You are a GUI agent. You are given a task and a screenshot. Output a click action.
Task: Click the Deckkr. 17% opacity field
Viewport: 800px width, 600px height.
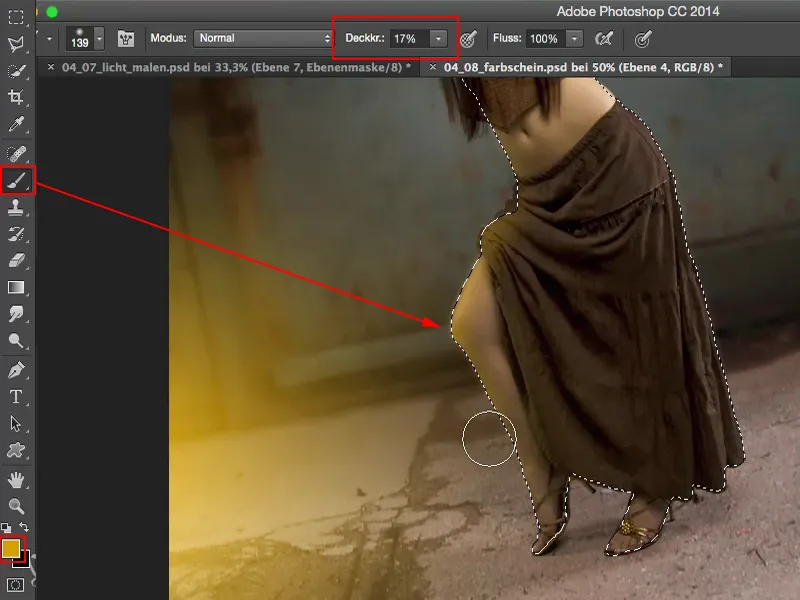(x=410, y=39)
